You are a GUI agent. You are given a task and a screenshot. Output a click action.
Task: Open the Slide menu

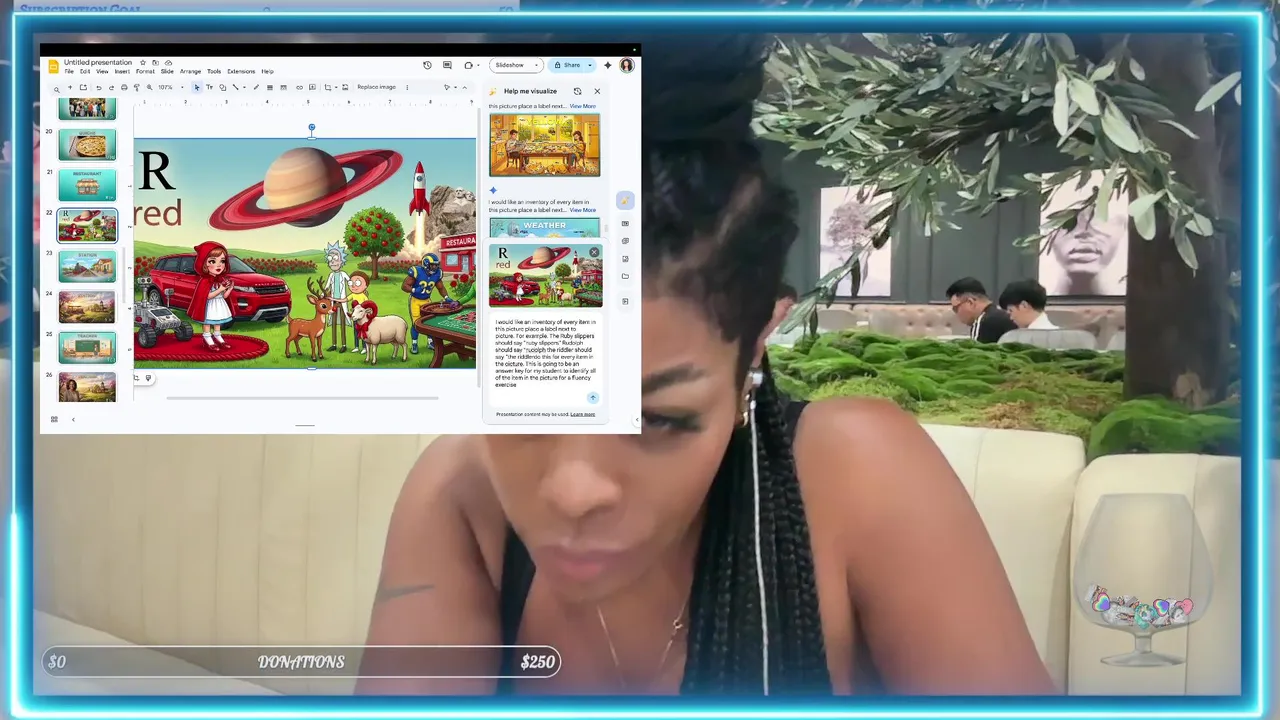(x=167, y=71)
